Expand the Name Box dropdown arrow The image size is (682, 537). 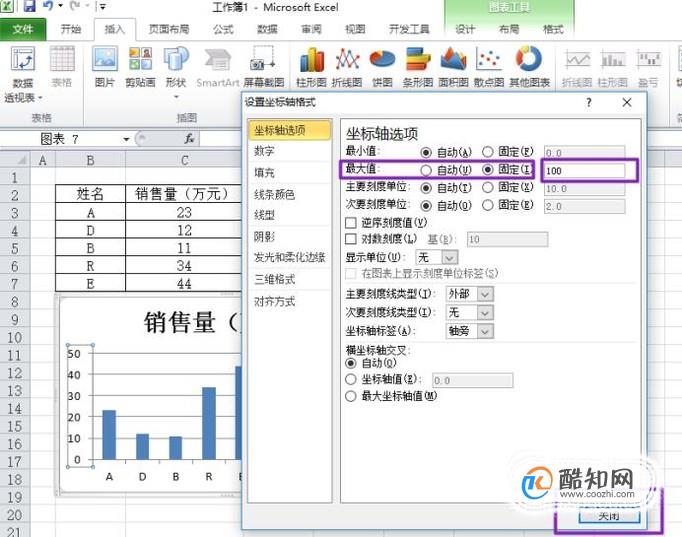point(126,140)
